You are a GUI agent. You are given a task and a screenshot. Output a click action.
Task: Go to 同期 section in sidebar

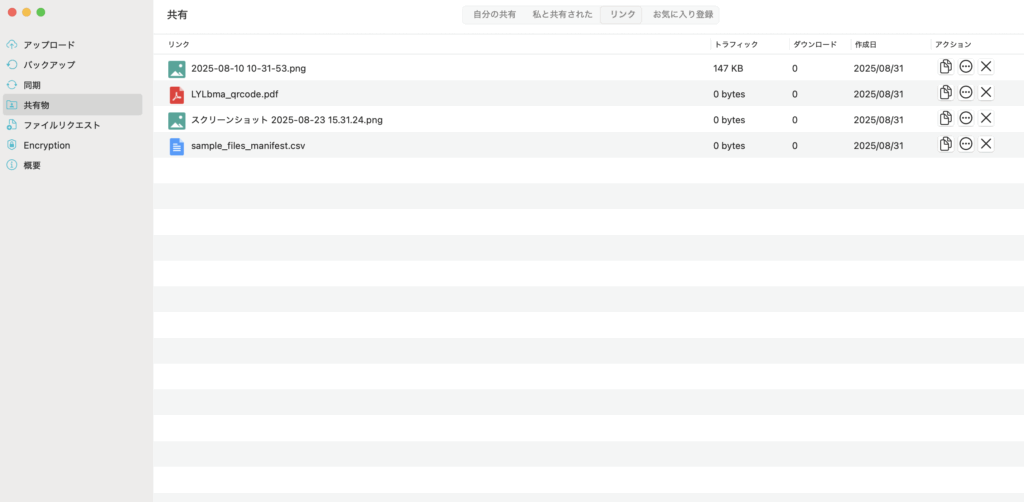(x=32, y=85)
